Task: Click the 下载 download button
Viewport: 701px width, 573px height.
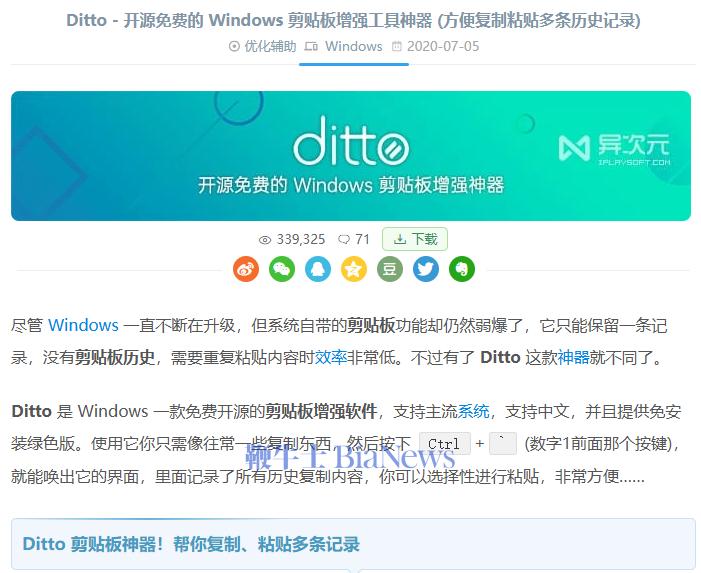Action: tap(415, 239)
